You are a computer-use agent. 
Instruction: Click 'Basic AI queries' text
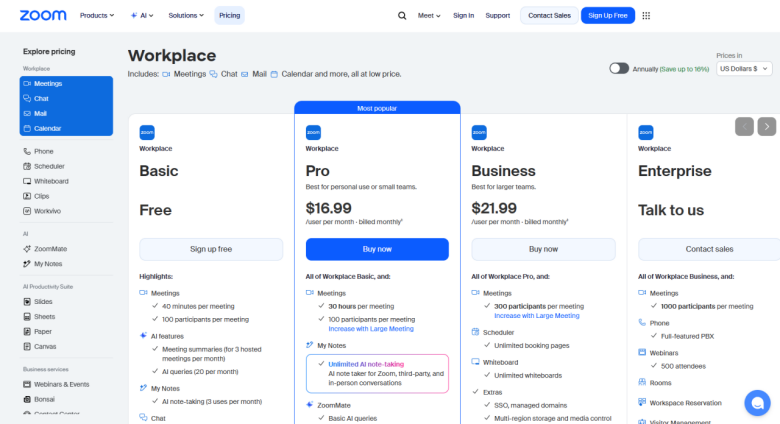pos(353,419)
